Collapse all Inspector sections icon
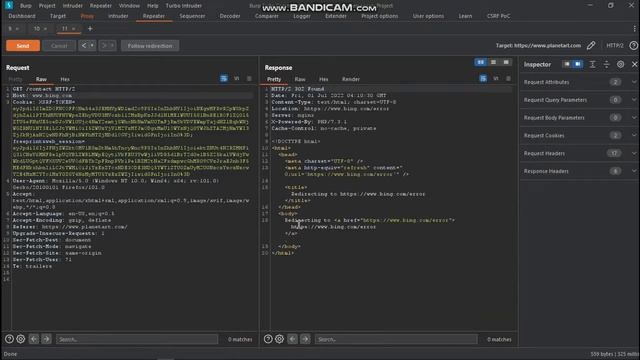 (607, 64)
